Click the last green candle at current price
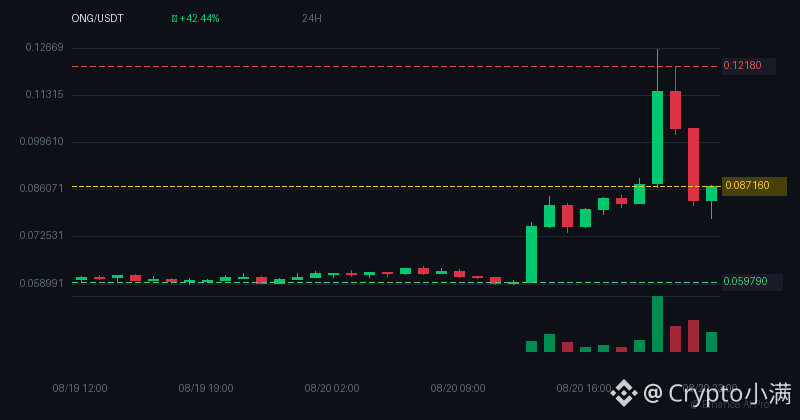 pyautogui.click(x=711, y=193)
